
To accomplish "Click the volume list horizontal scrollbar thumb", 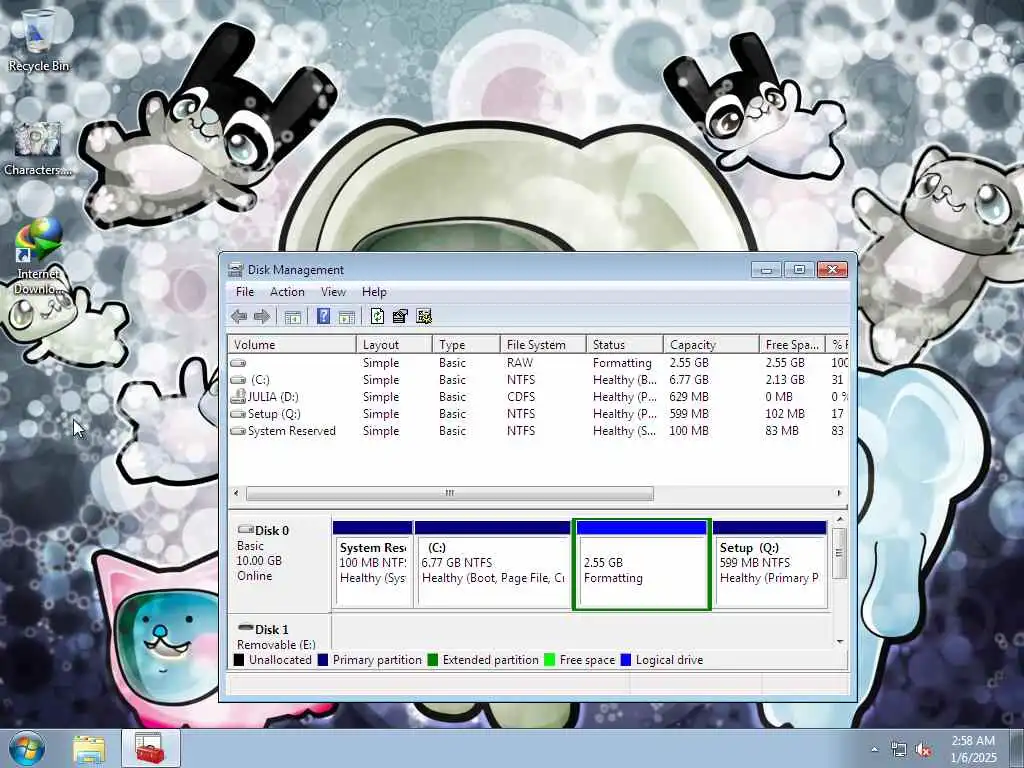I will point(449,493).
